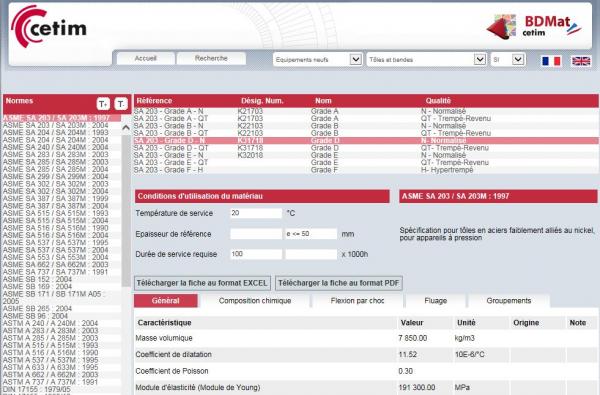Open the Tôles et bandes dropdown

coord(426,59)
